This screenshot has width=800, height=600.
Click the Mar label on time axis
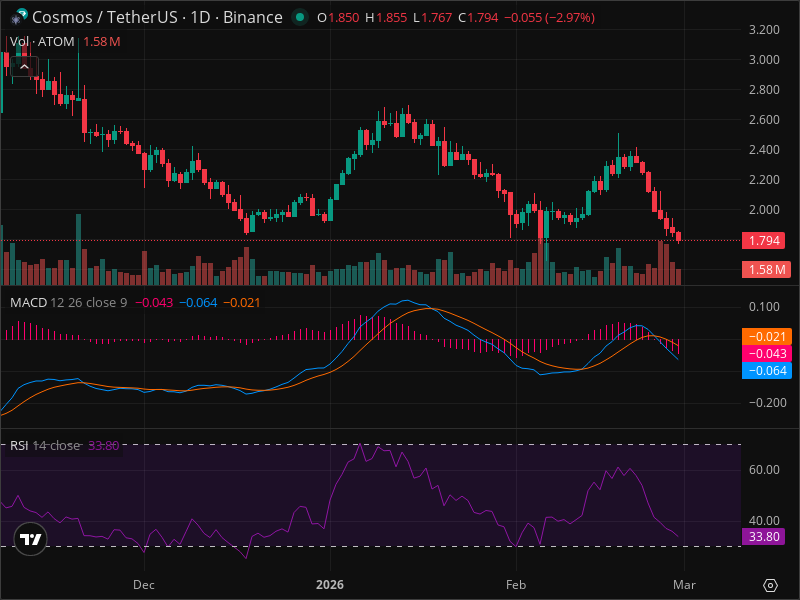tap(684, 585)
